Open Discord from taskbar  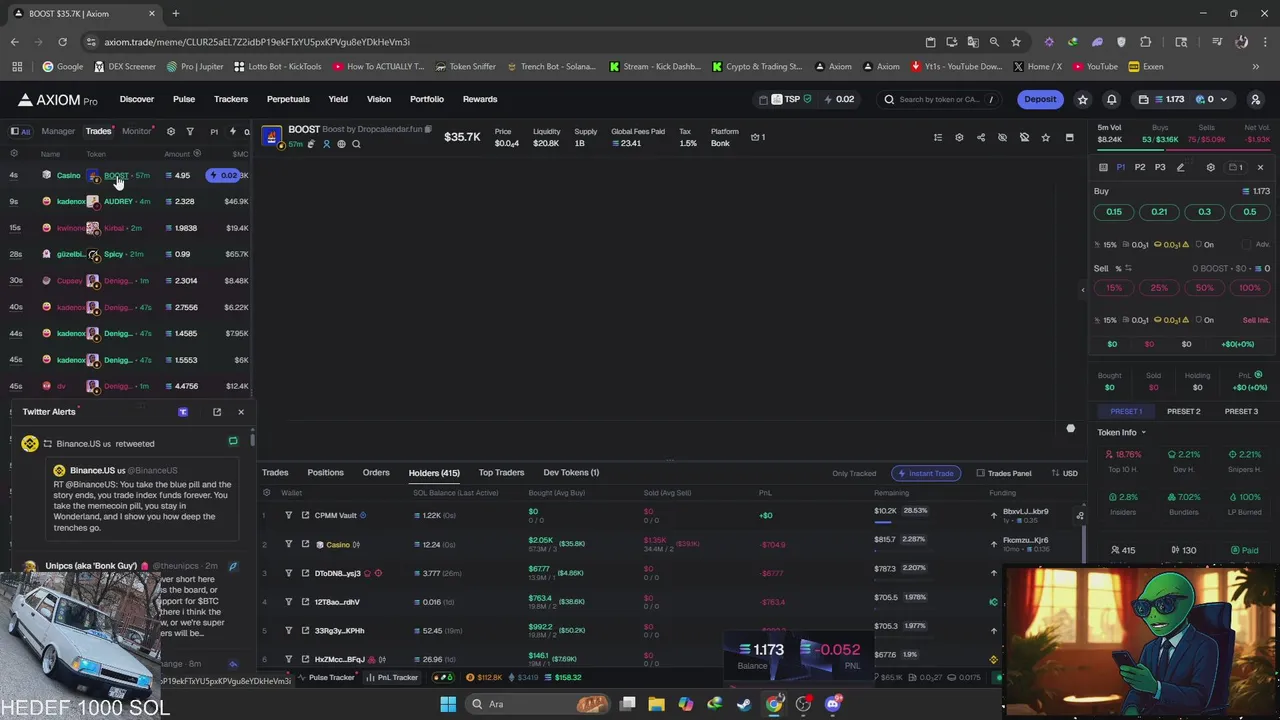832,704
